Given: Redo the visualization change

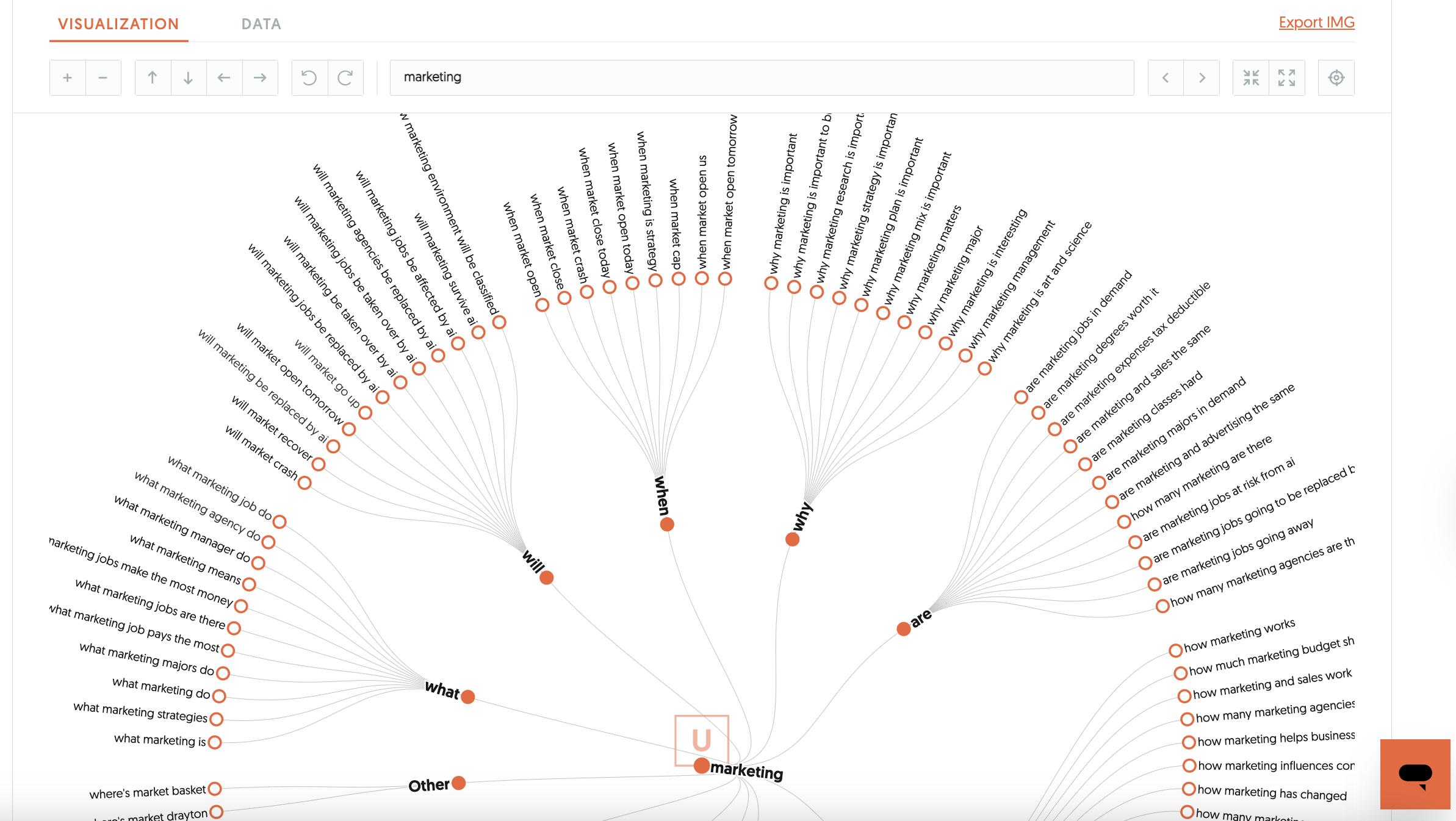Looking at the screenshot, I should pyautogui.click(x=346, y=77).
